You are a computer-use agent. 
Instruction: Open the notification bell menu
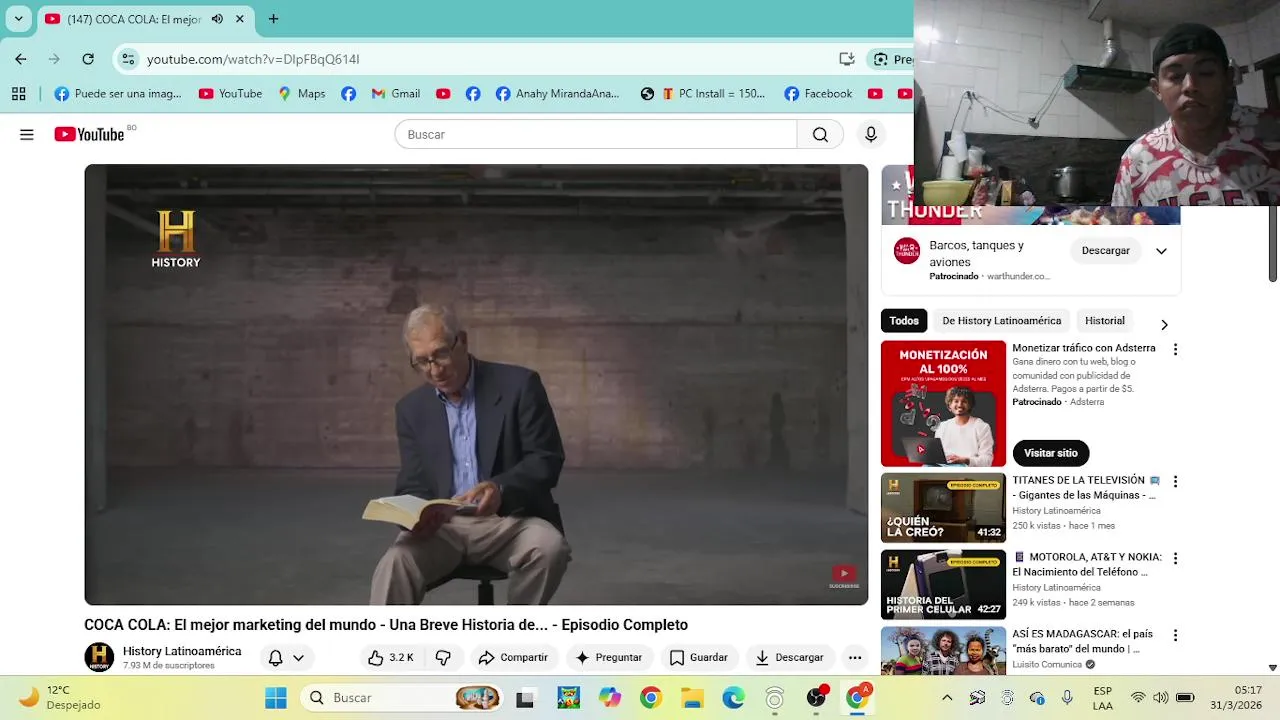(x=286, y=657)
